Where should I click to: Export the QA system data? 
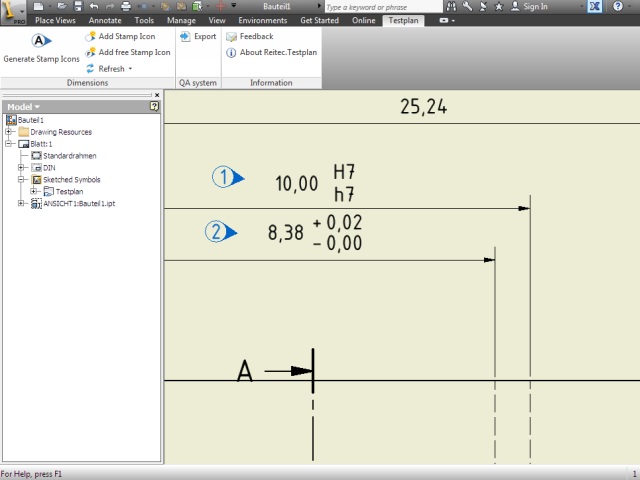(x=197, y=36)
